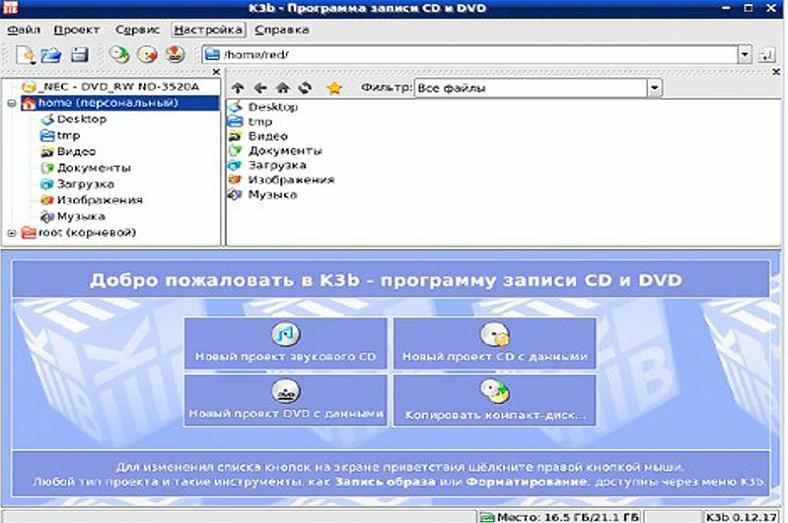Select tmp in the folder tree

(68, 136)
